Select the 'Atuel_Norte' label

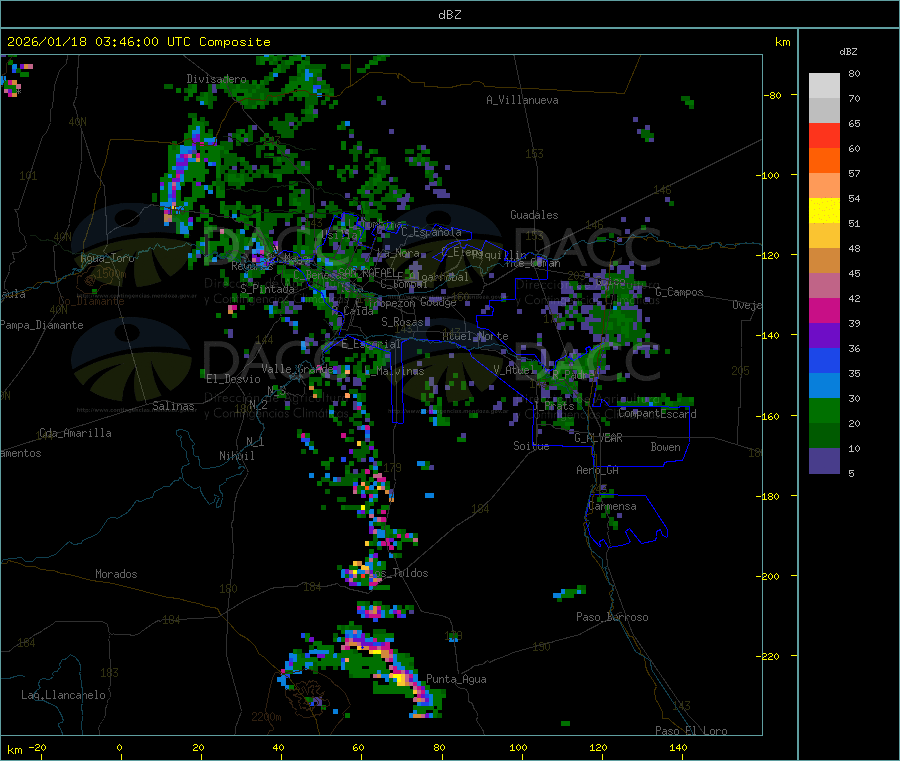click(475, 336)
